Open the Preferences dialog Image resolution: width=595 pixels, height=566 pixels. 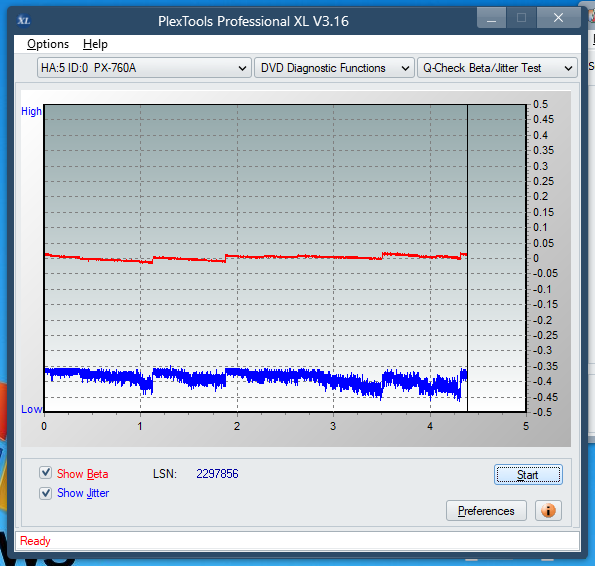pos(486,511)
